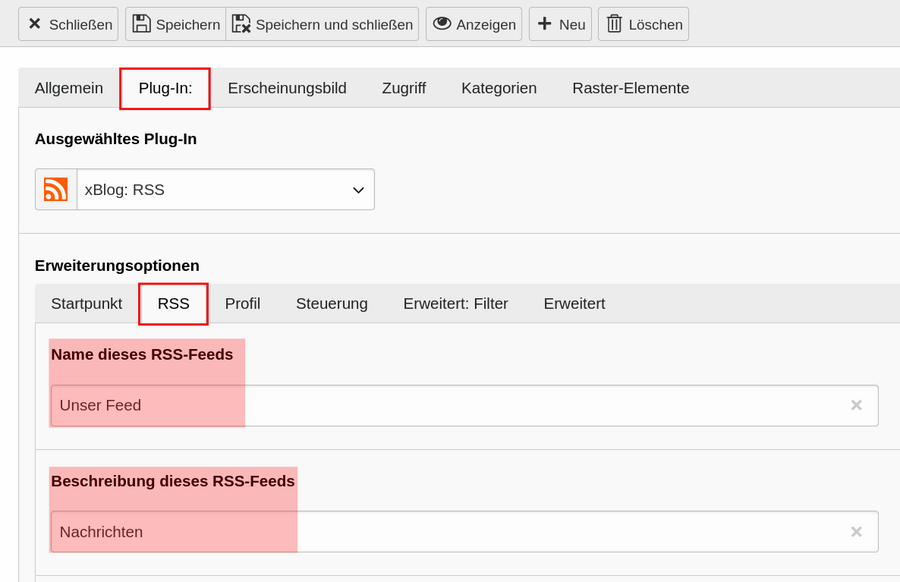Open the Erweitert: Filter tab
Viewport: 900px width, 582px height.
[x=456, y=304]
